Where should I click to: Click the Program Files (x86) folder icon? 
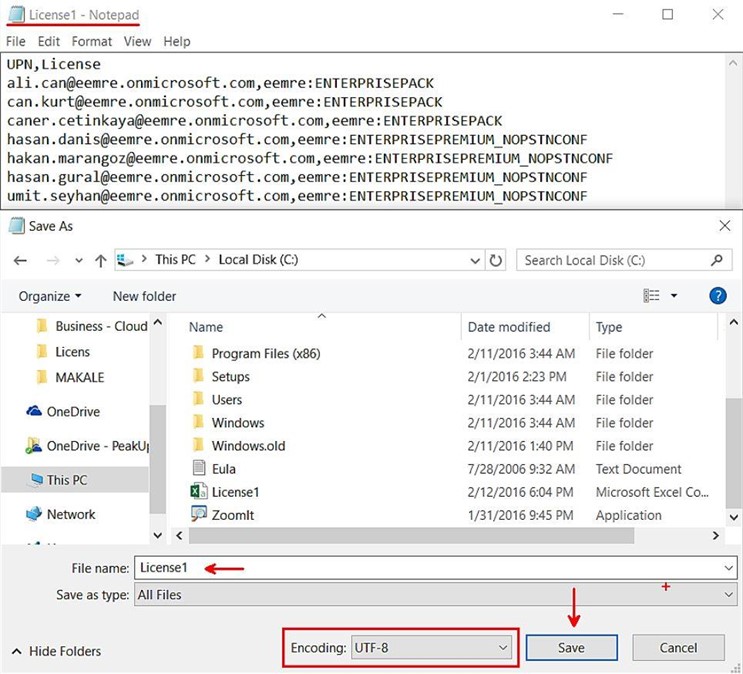(x=199, y=353)
